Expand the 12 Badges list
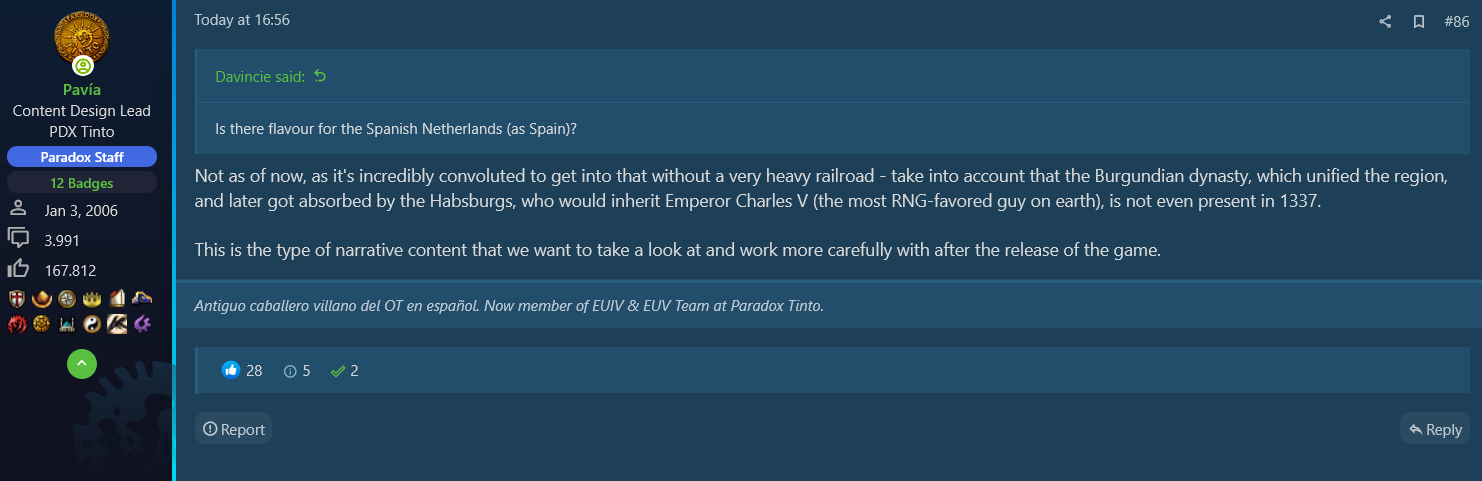Image resolution: width=1482 pixels, height=481 pixels. (x=82, y=183)
